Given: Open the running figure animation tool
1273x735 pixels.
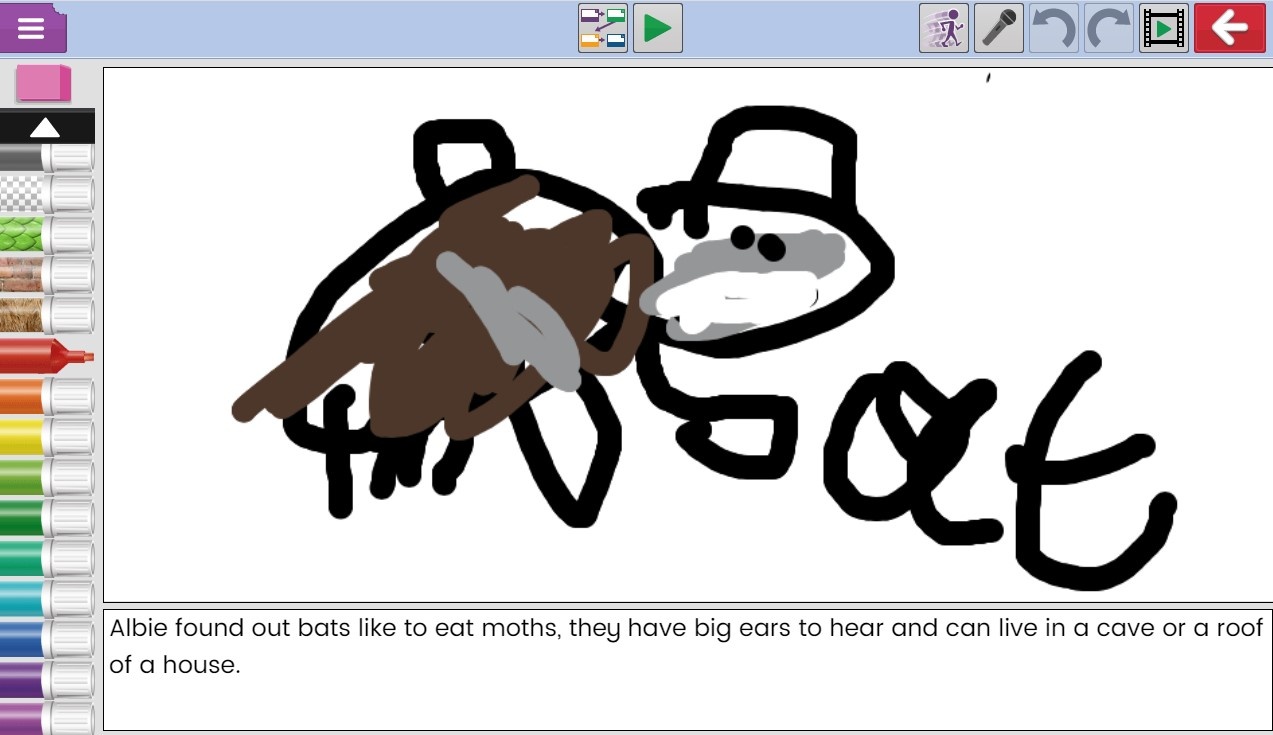Looking at the screenshot, I should pos(943,28).
